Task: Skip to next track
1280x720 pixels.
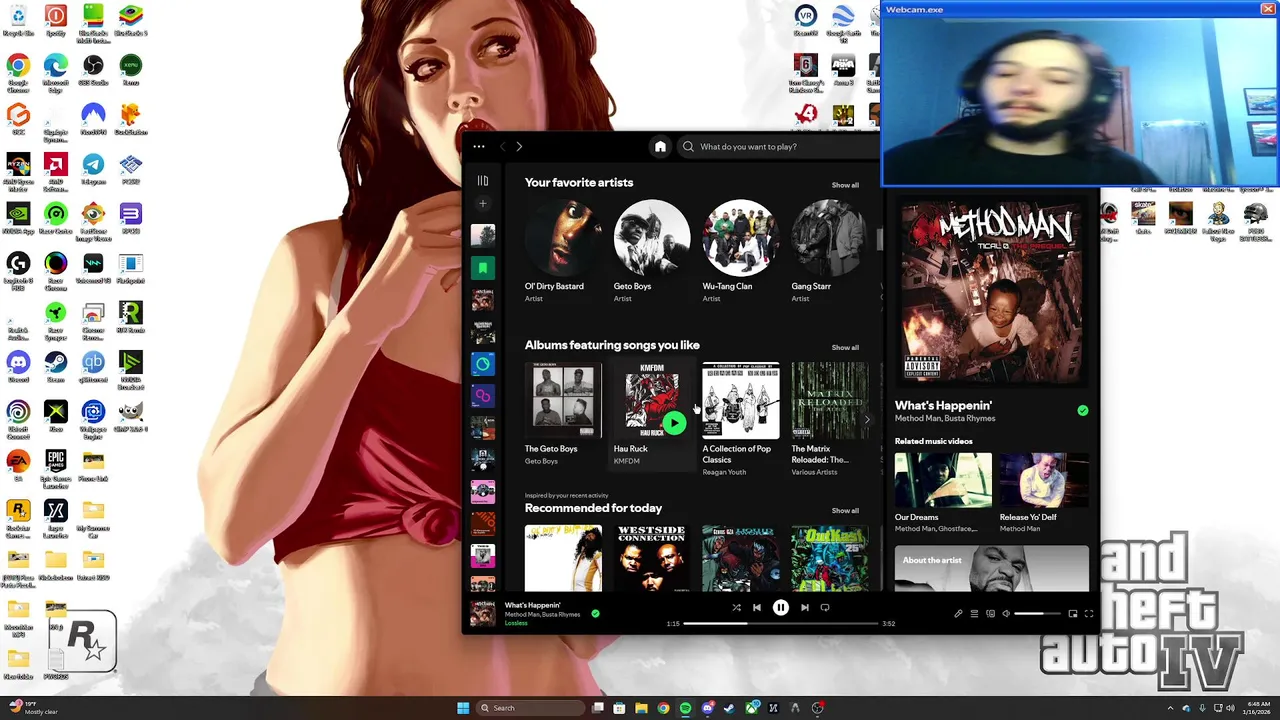Action: (x=804, y=607)
